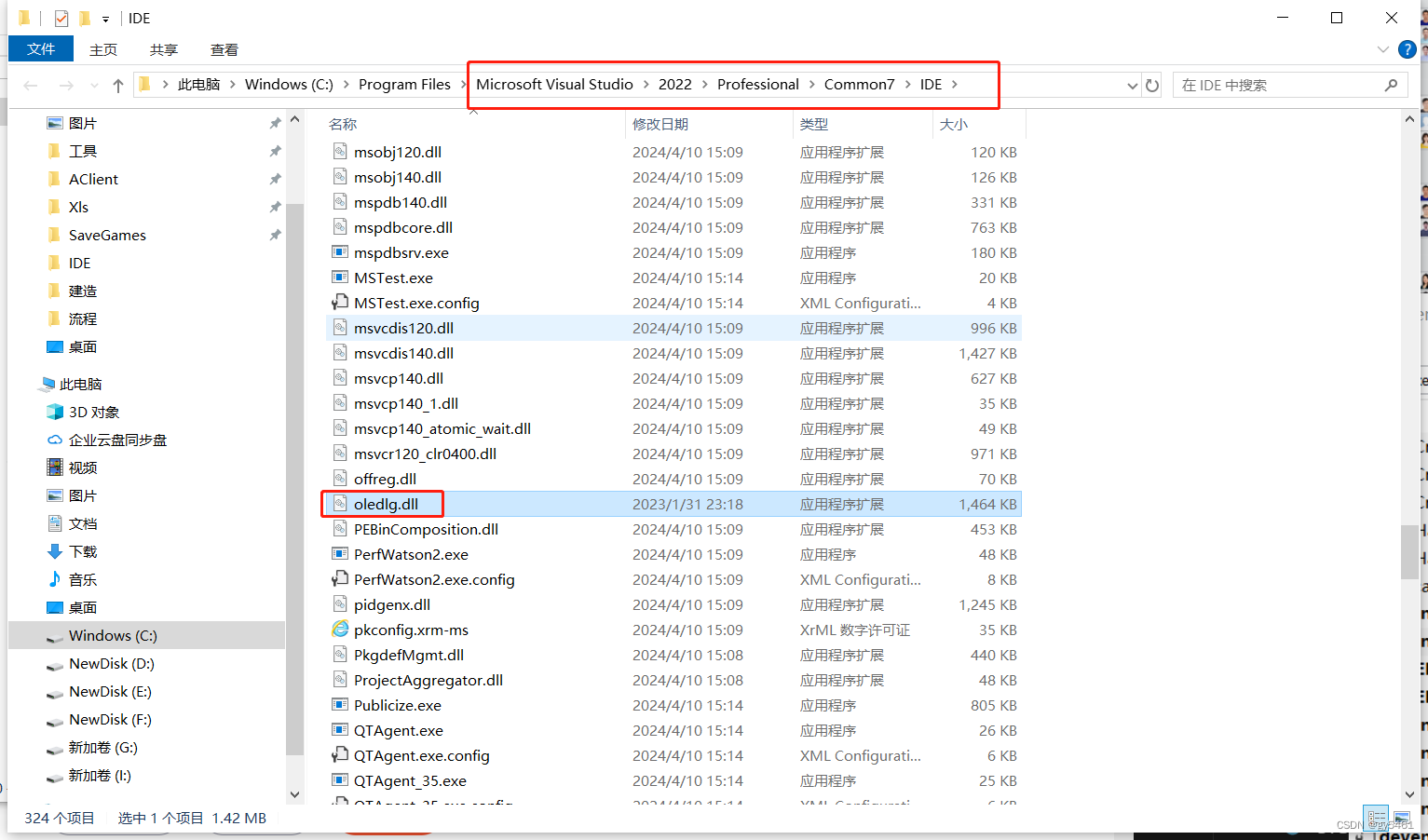Click the pkconfig.xrm-ms file icon
The image size is (1428, 840).
[x=340, y=630]
